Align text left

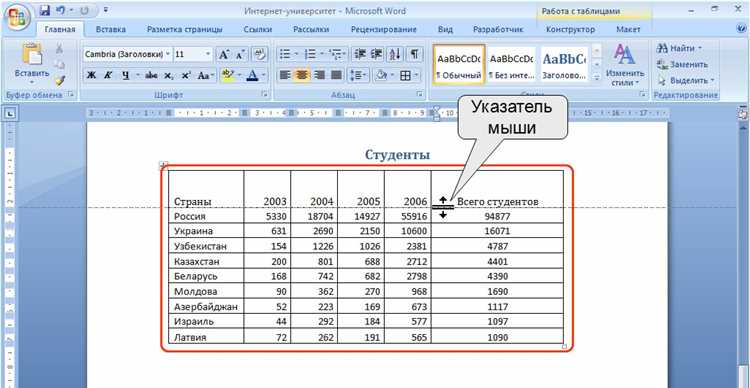click(285, 75)
